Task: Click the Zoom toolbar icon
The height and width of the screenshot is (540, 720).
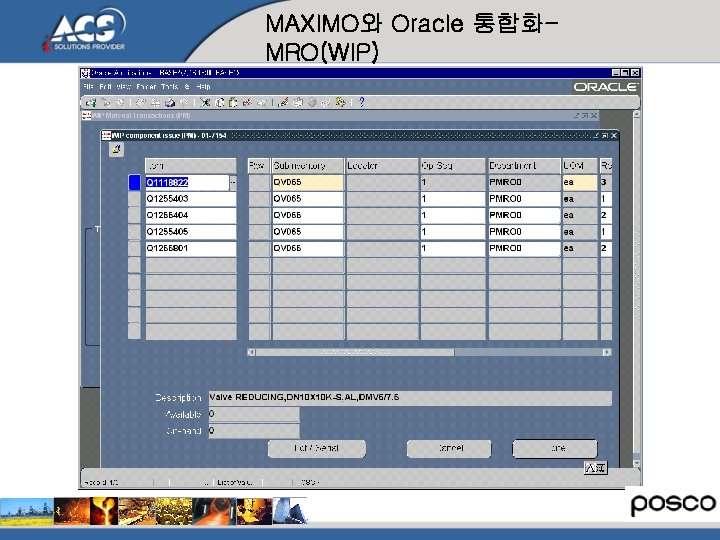Action: pyautogui.click(x=298, y=102)
